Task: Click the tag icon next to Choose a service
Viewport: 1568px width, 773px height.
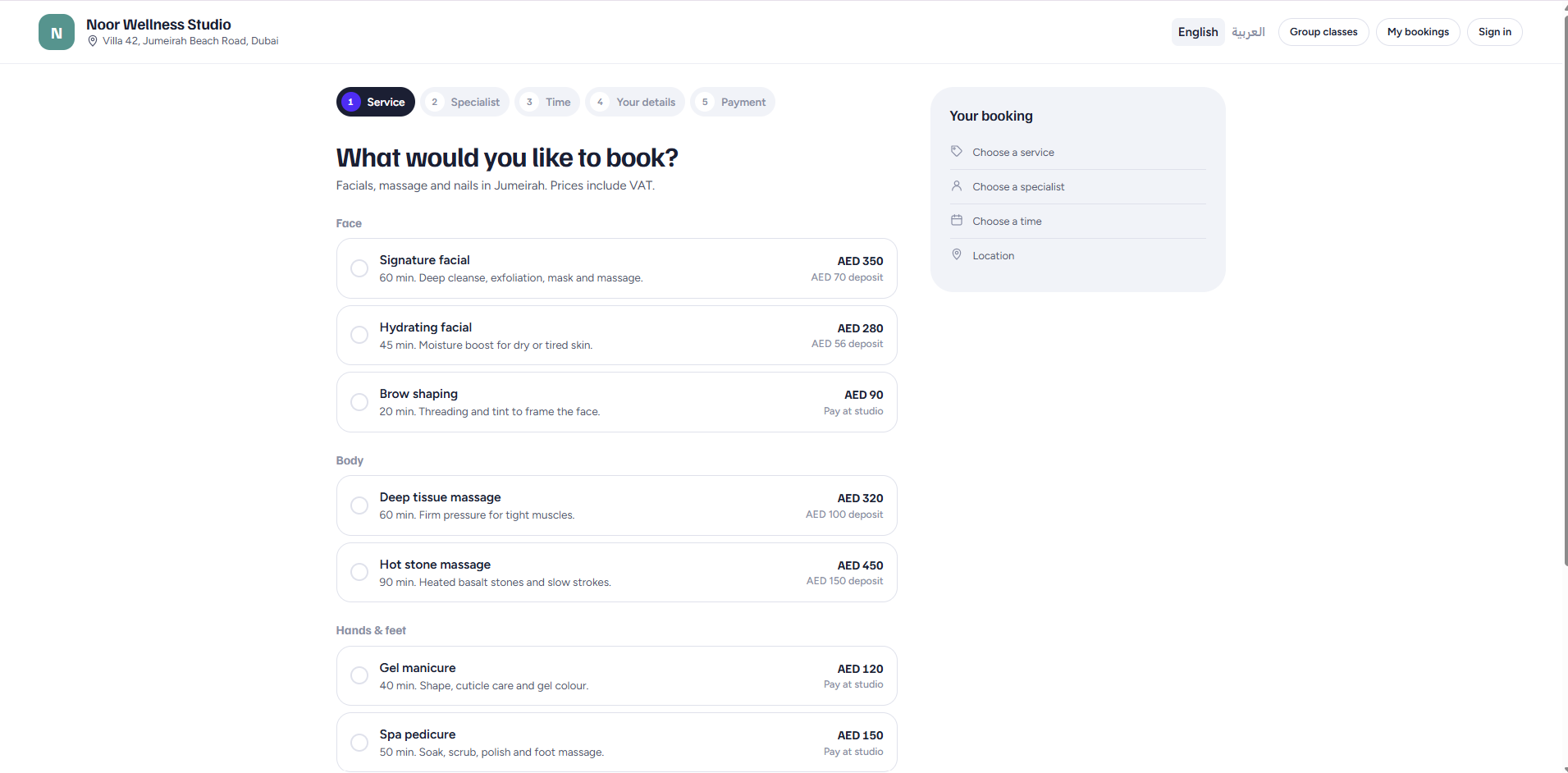Action: pos(957,151)
